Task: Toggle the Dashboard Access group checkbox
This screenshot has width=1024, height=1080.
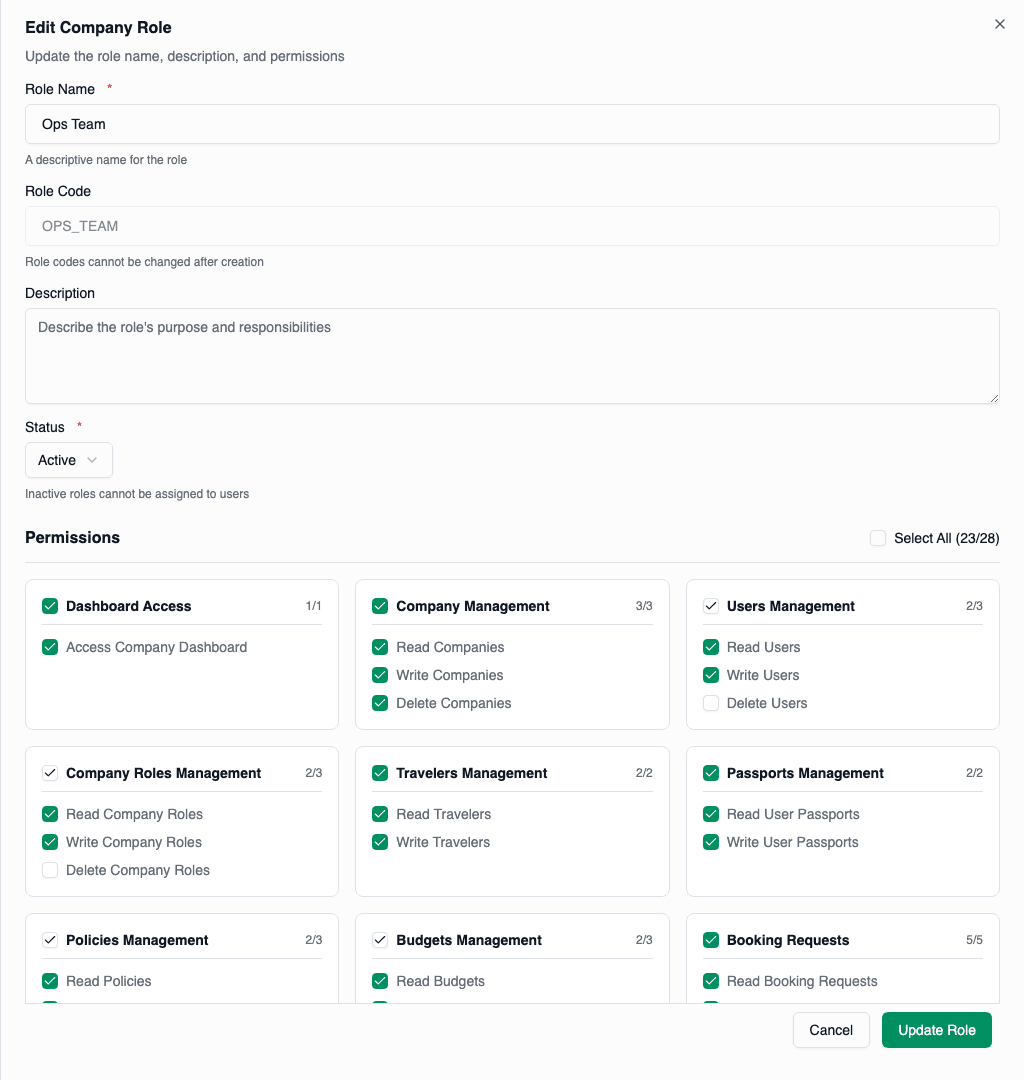Action: tap(50, 606)
